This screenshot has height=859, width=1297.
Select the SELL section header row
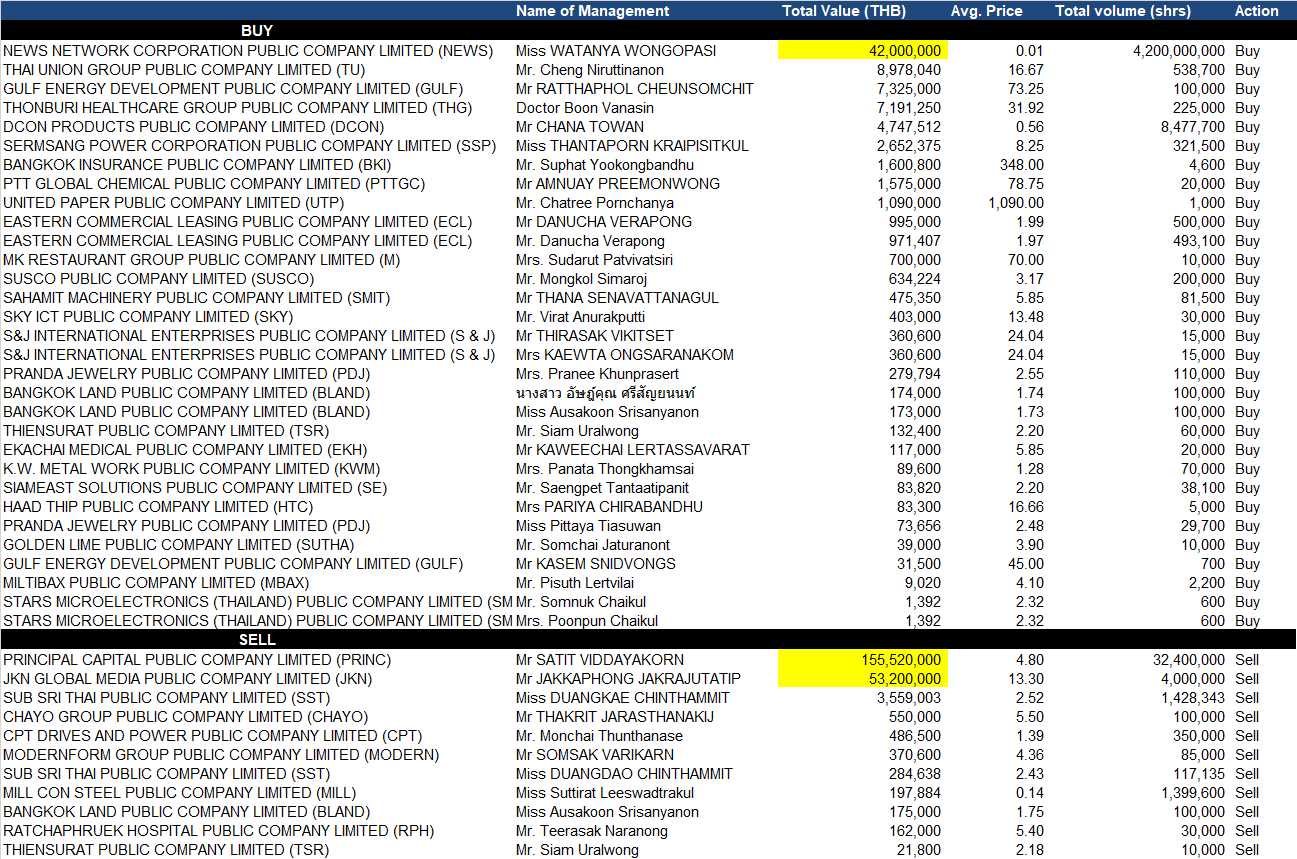pyautogui.click(x=648, y=640)
